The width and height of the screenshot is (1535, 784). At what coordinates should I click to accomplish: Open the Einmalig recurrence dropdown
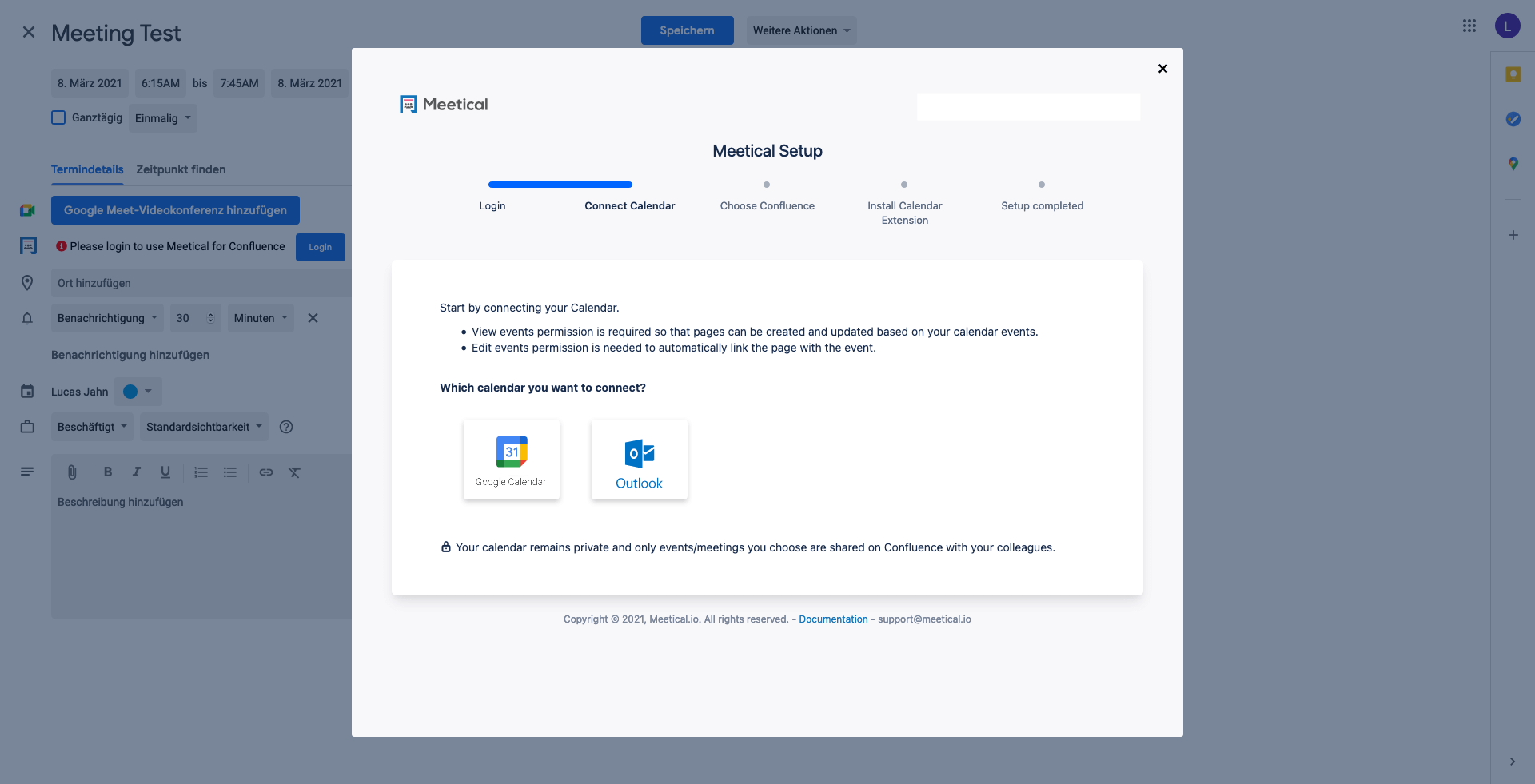point(163,118)
